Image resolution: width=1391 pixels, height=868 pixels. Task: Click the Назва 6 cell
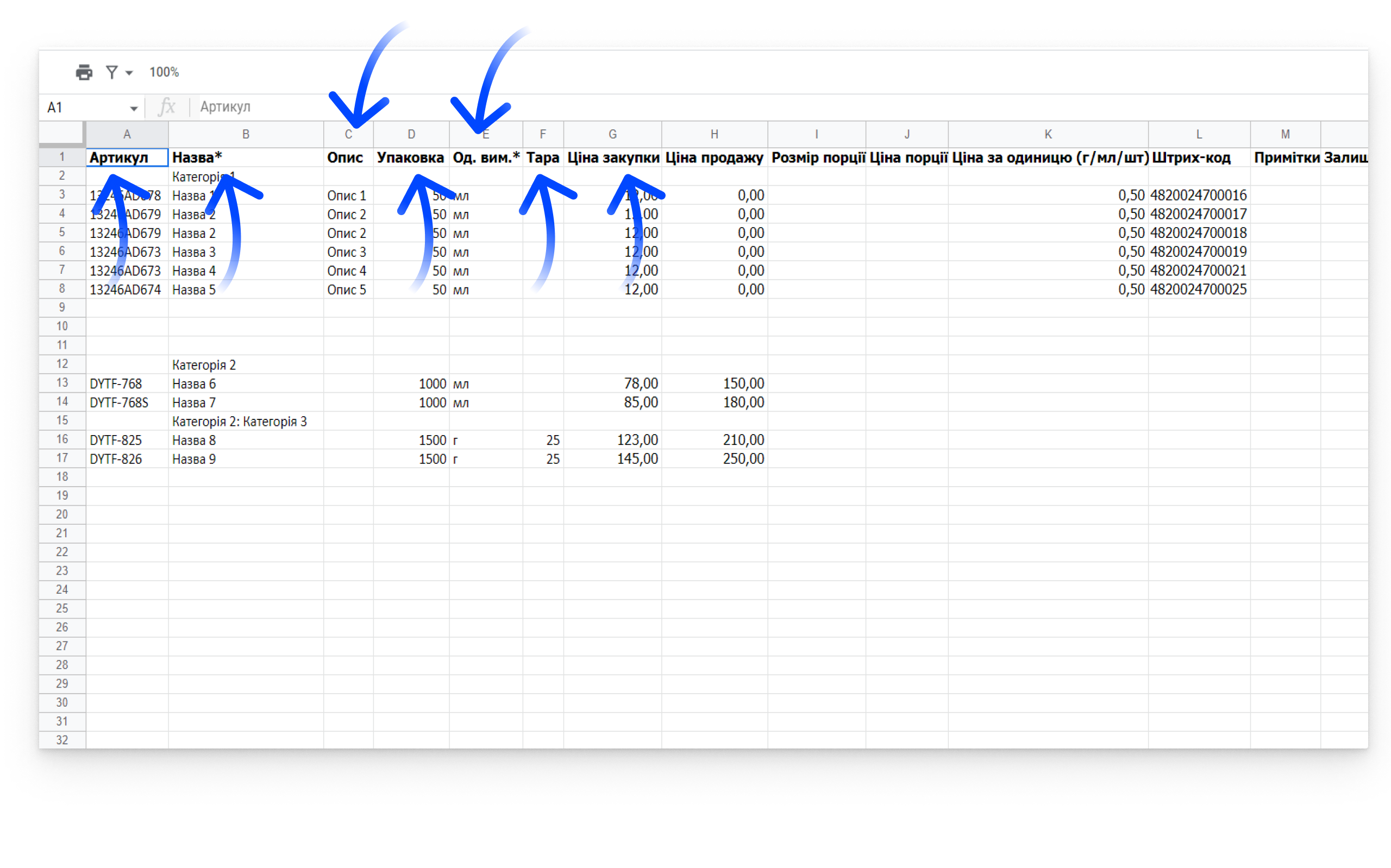(246, 383)
